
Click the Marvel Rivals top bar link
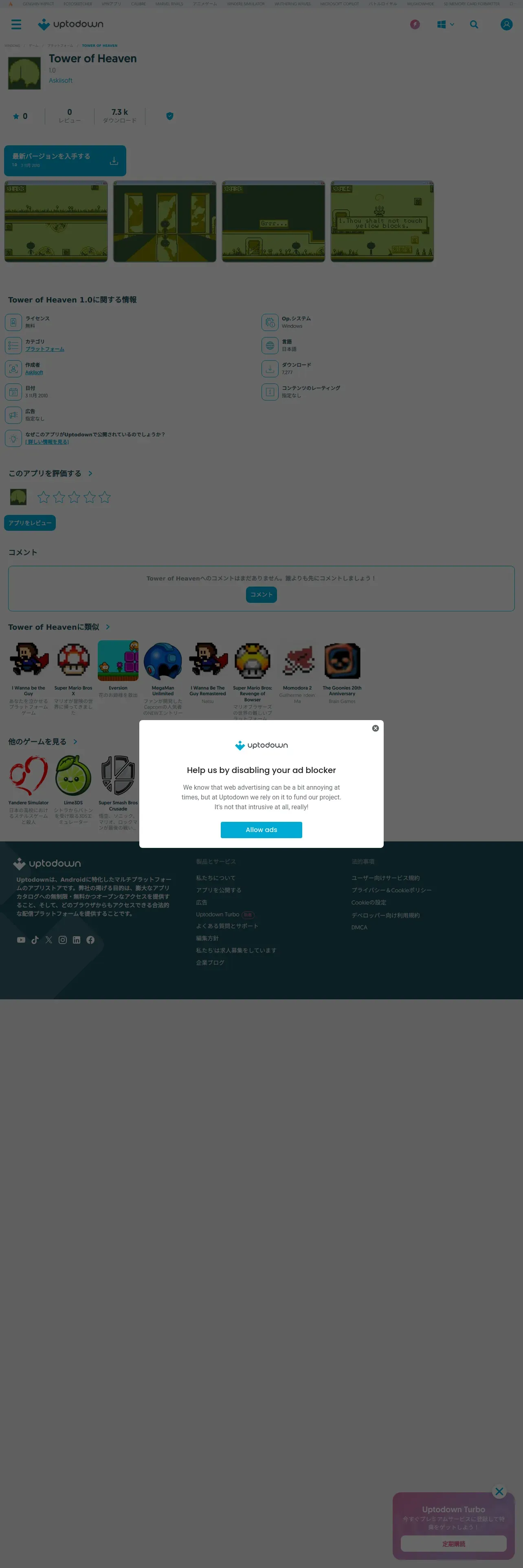[169, 4]
